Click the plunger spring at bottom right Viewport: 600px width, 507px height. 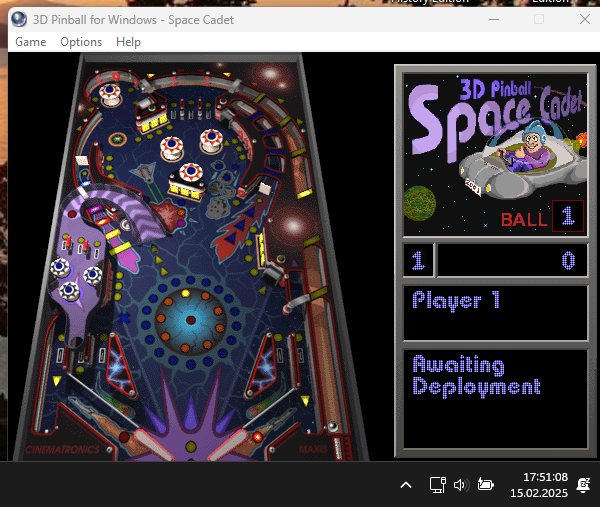[338, 448]
